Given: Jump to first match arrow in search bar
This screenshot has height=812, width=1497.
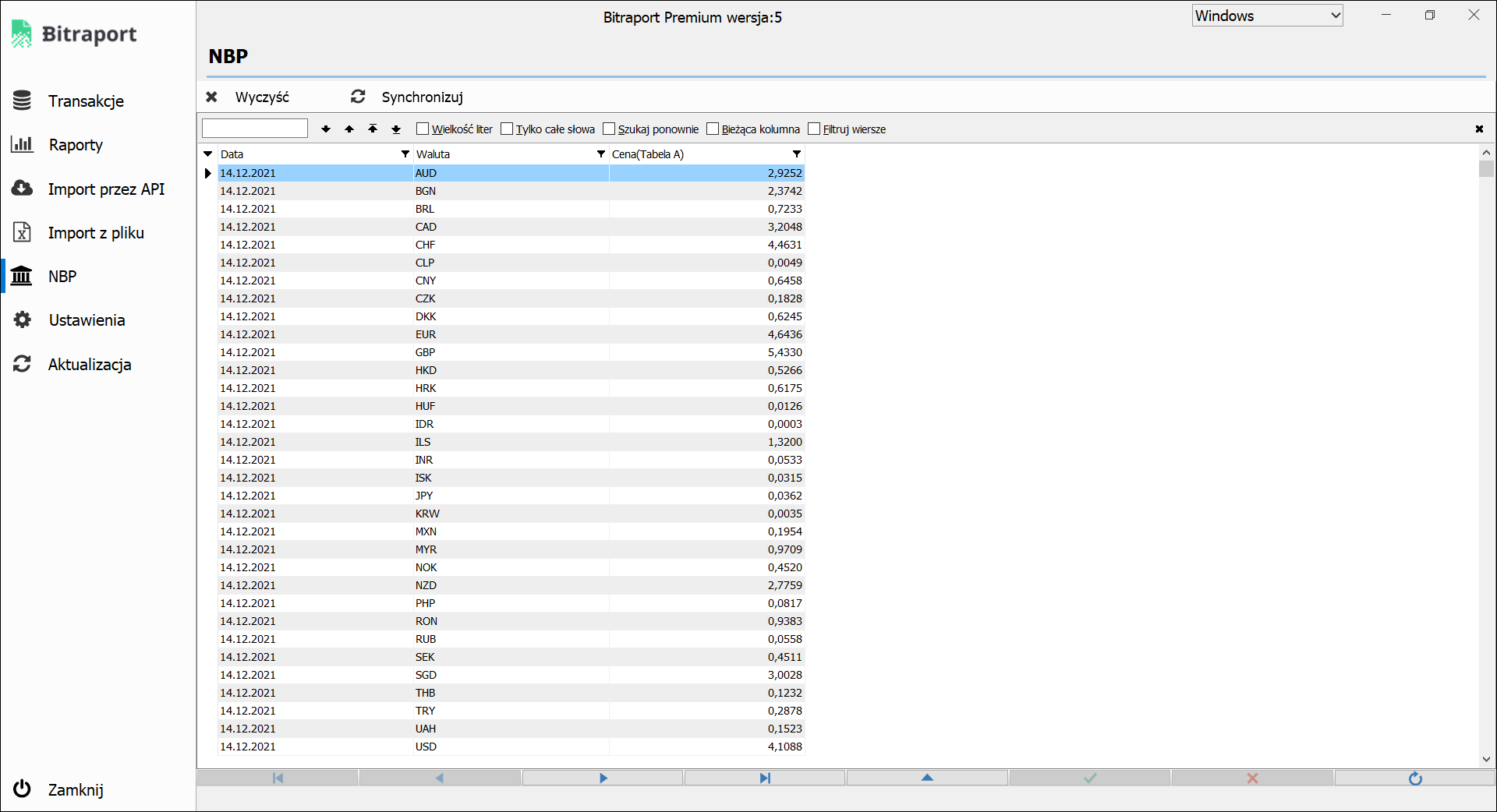Looking at the screenshot, I should pos(373,129).
